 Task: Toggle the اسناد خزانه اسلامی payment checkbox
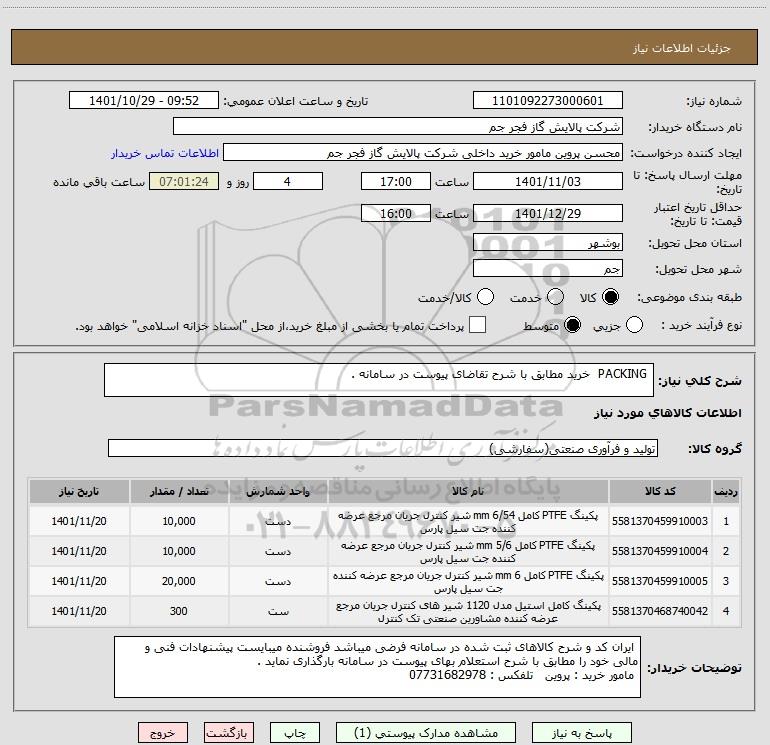click(x=477, y=325)
